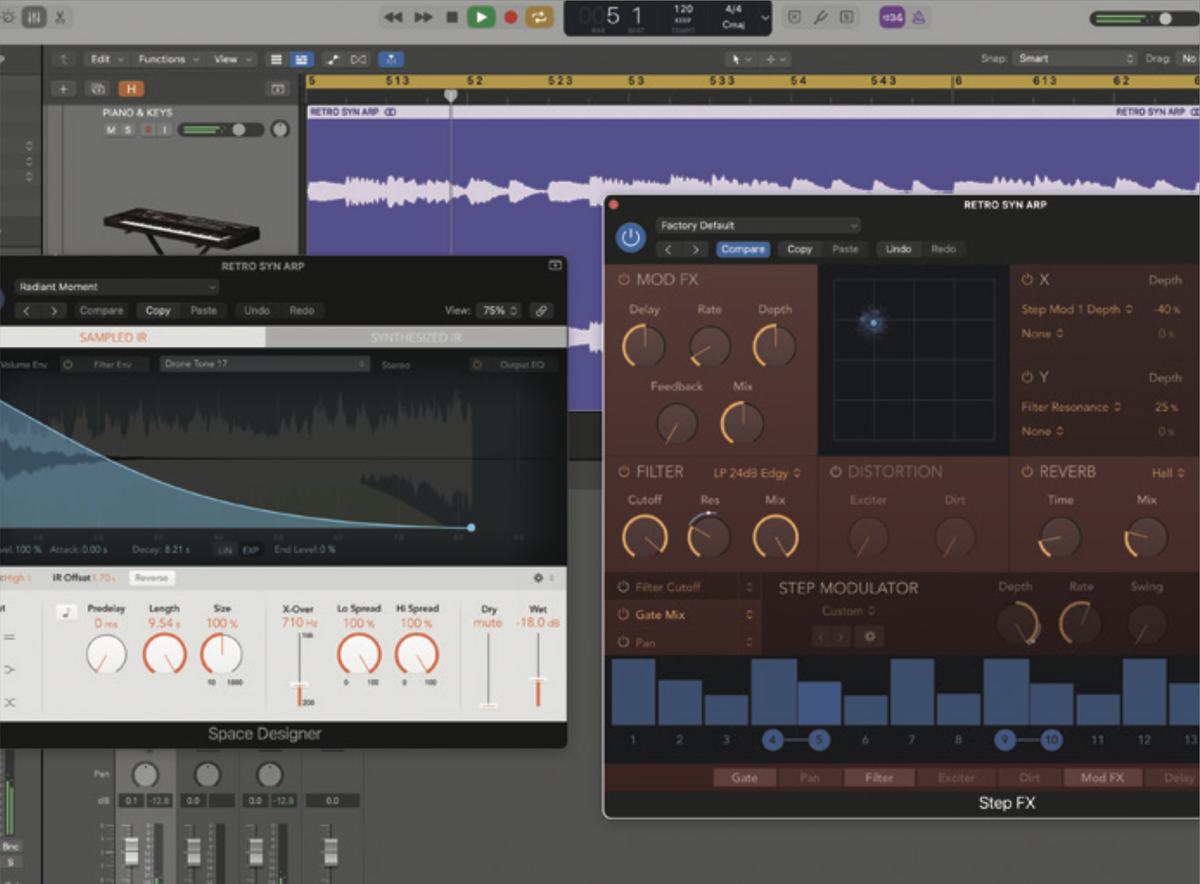Select the scissors tool in the top-left toolbar
The width and height of the screenshot is (1200, 884).
(62, 17)
